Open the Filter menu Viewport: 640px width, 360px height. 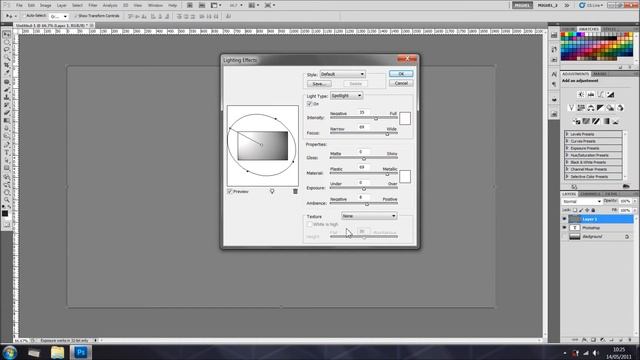point(93,5)
